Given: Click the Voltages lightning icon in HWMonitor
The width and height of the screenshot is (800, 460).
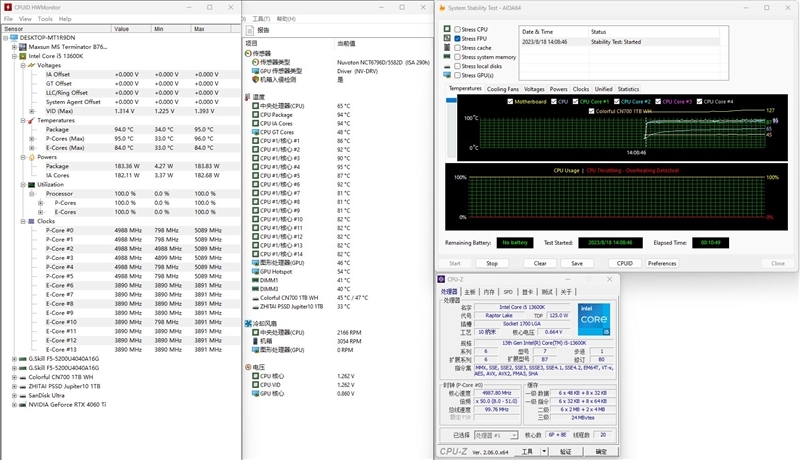Looking at the screenshot, I should coord(31,65).
